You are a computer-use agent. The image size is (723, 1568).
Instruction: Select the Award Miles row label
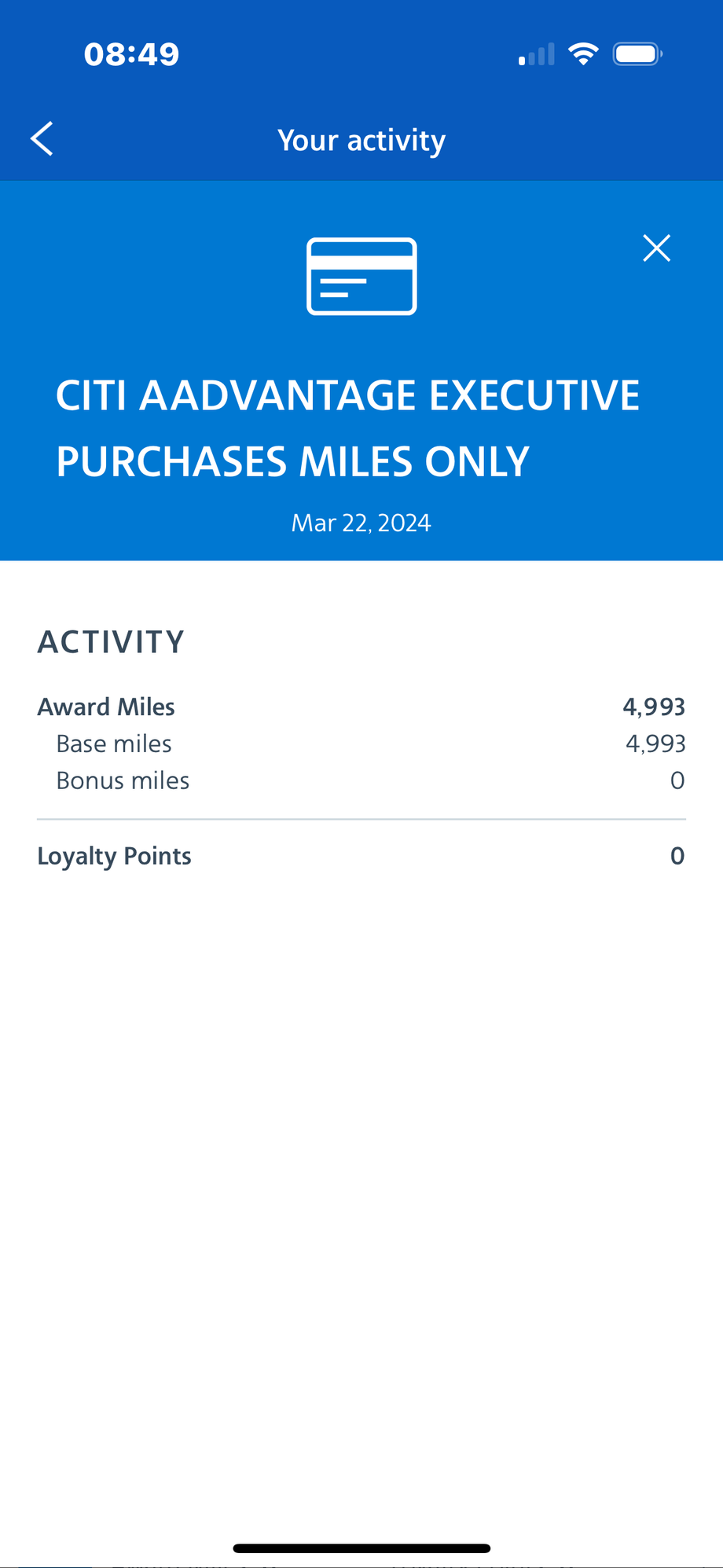(106, 707)
